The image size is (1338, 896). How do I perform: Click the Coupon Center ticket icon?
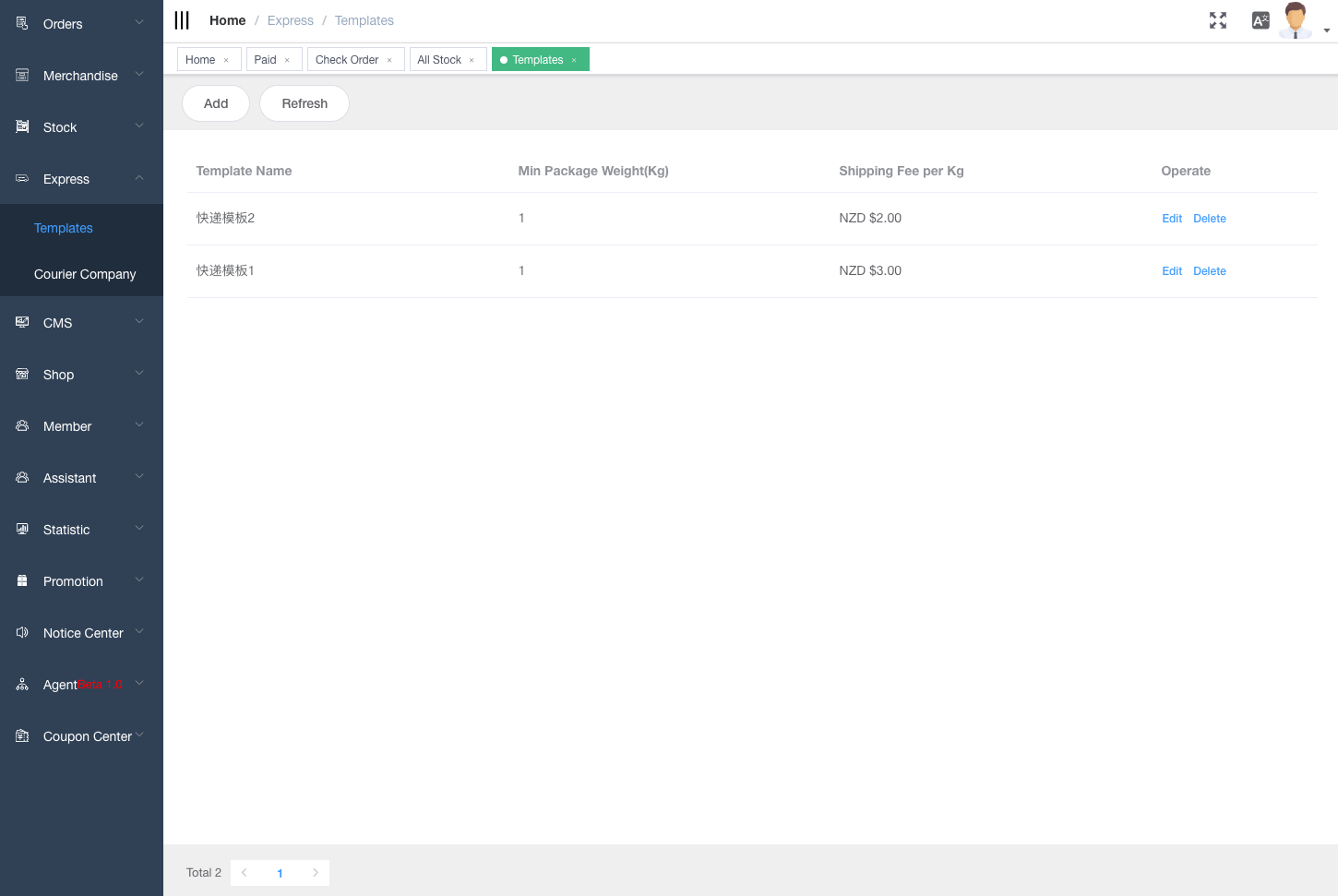click(x=20, y=735)
